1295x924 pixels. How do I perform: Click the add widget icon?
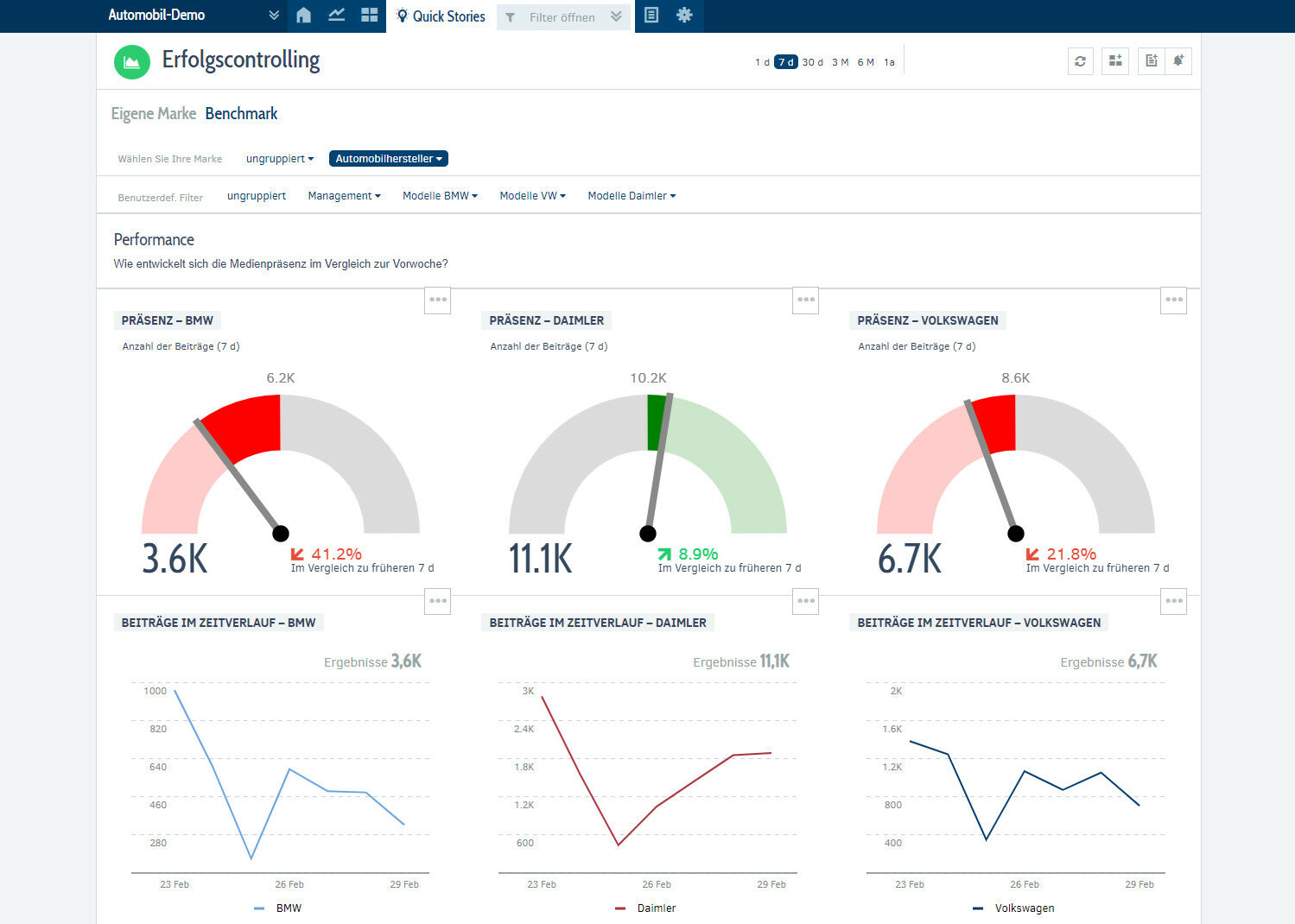(x=1115, y=61)
